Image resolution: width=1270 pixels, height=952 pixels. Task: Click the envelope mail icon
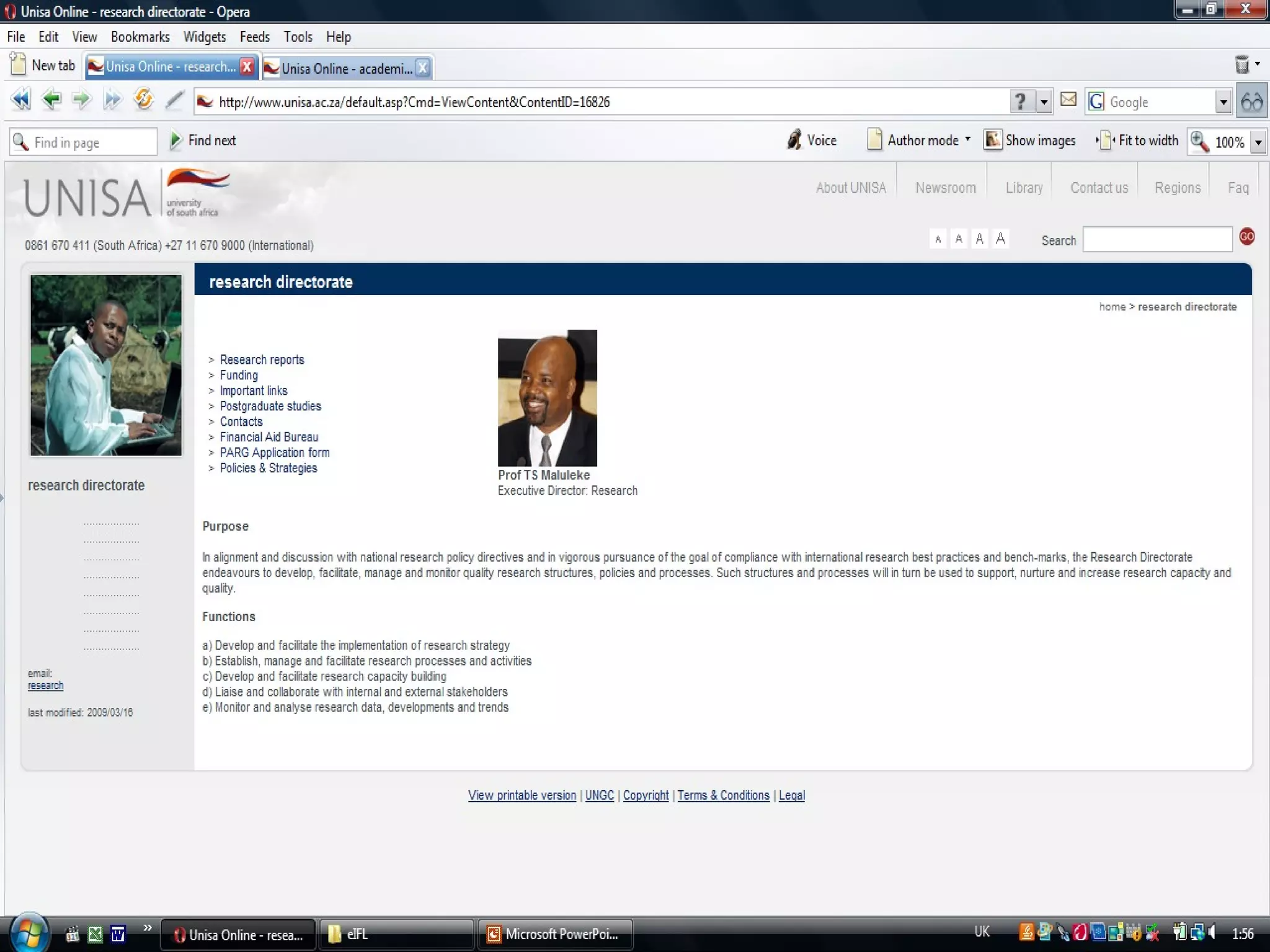coord(1068,100)
